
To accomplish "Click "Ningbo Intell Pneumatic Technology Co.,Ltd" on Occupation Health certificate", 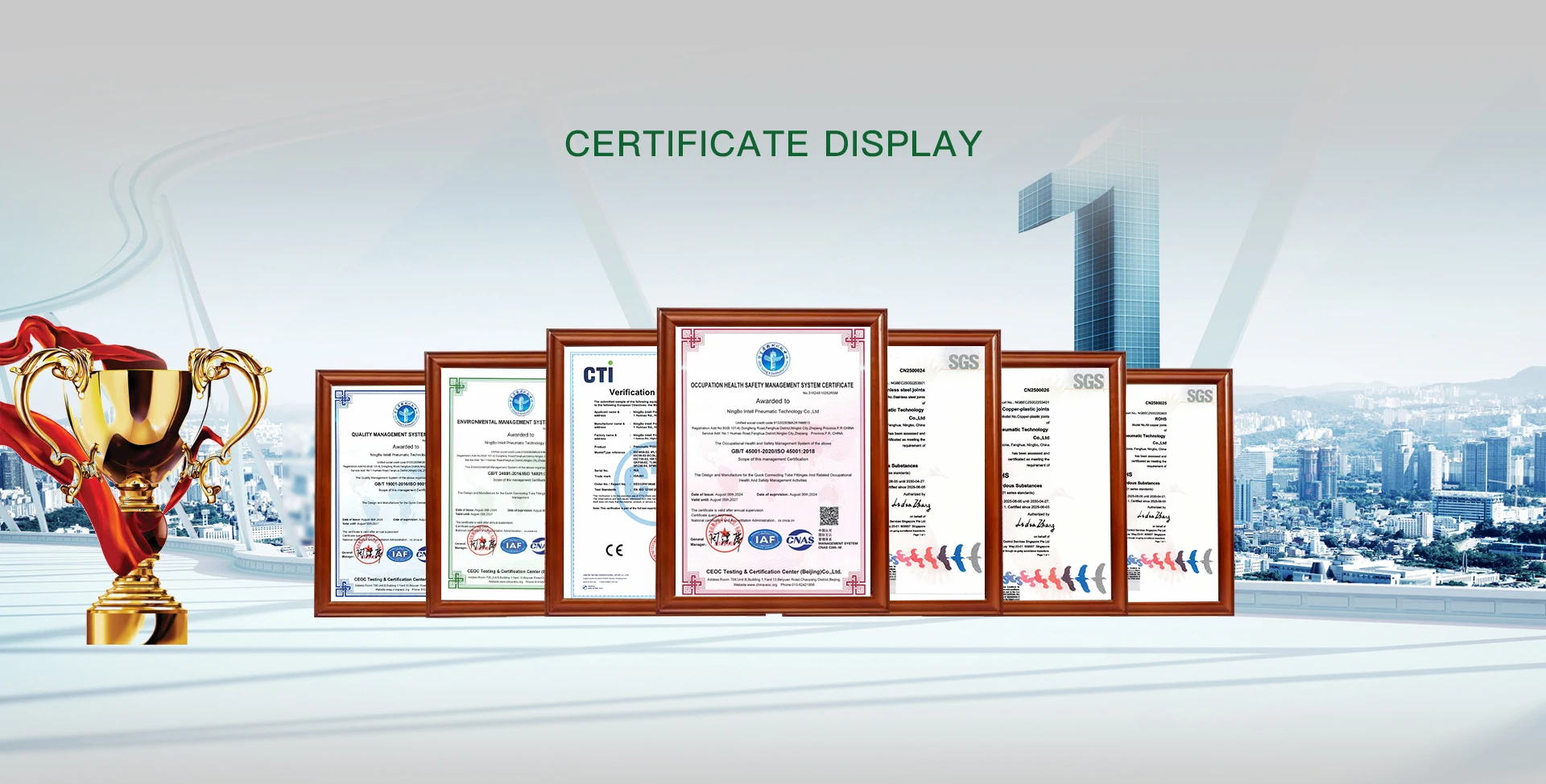I will [x=772, y=411].
